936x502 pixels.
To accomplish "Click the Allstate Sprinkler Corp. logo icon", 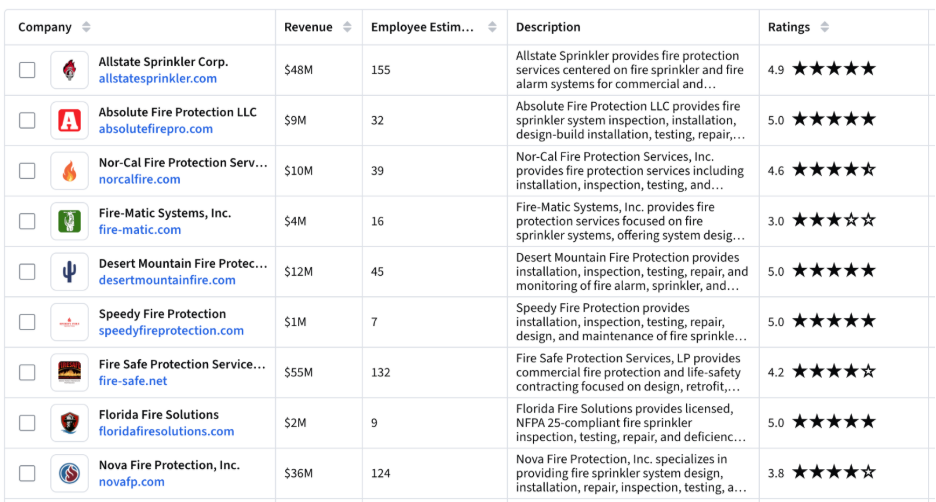I will pos(70,70).
